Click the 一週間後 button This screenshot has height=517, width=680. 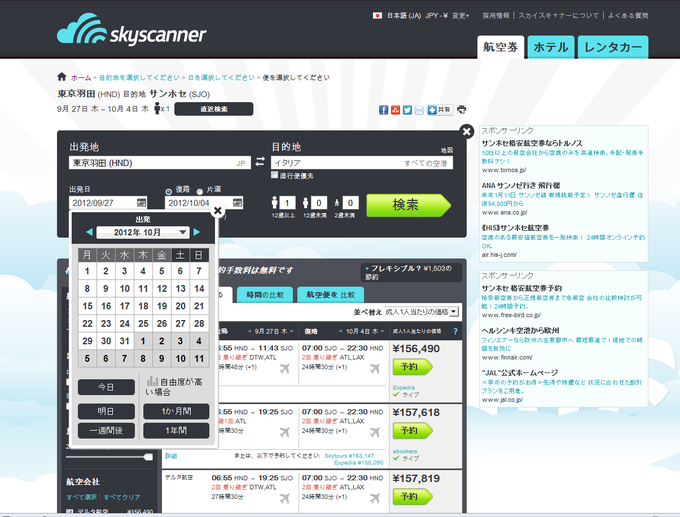pos(106,431)
